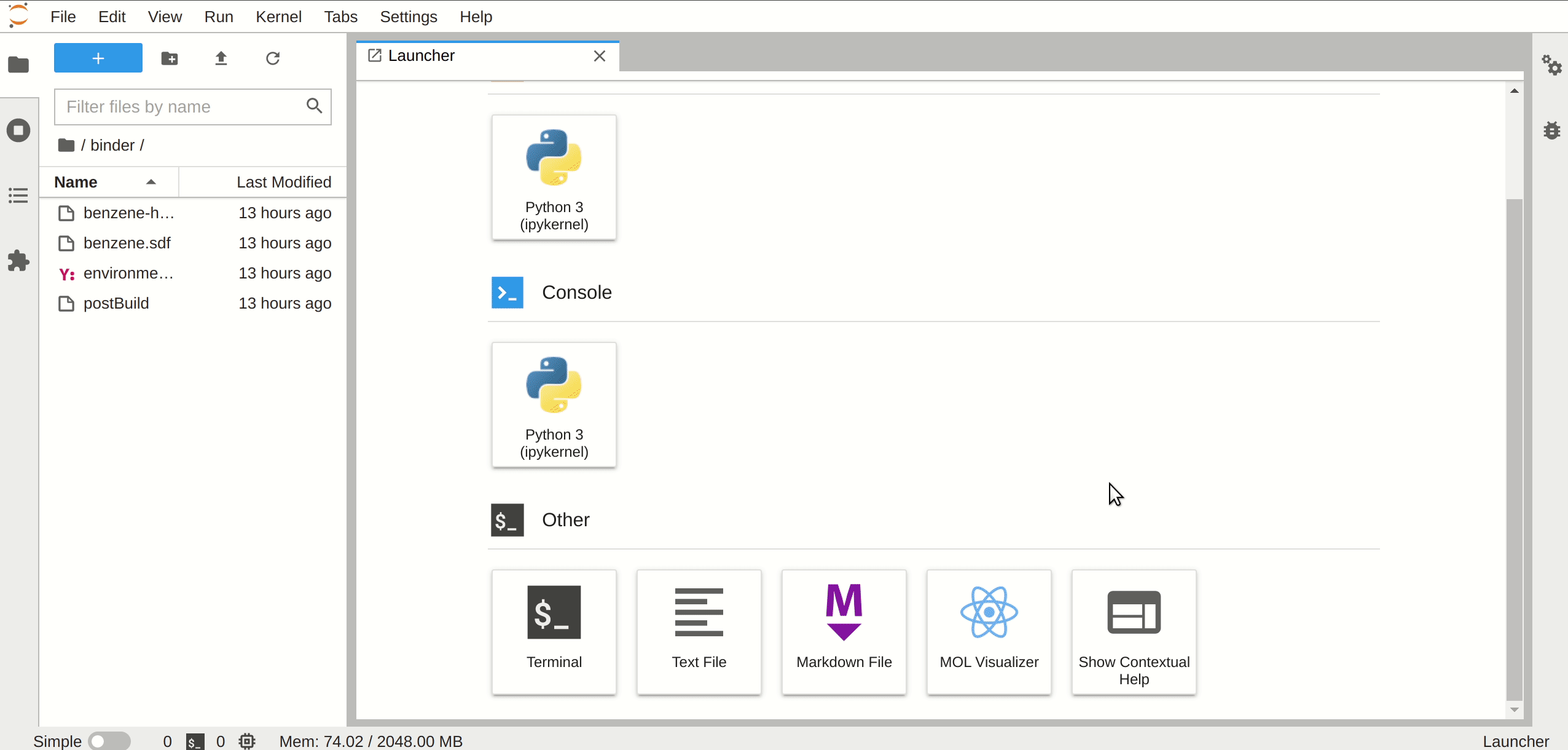Open the View menu
The height and width of the screenshot is (750, 1568).
(x=164, y=17)
